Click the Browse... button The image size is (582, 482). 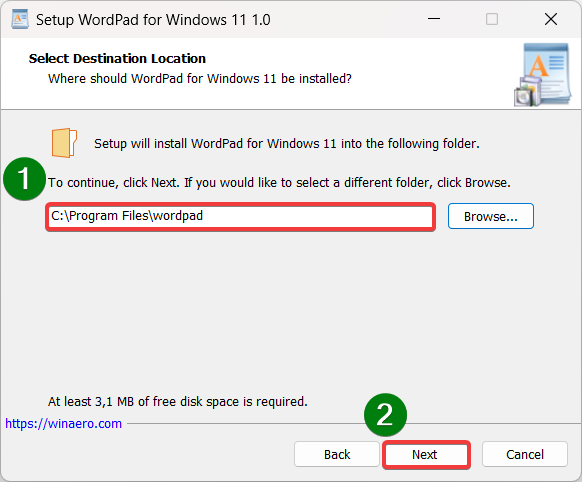click(491, 216)
